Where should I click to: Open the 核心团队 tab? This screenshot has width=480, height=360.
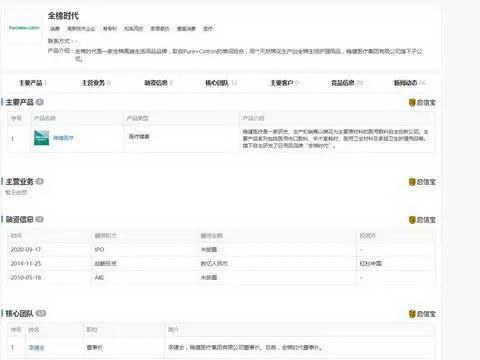pos(221,83)
